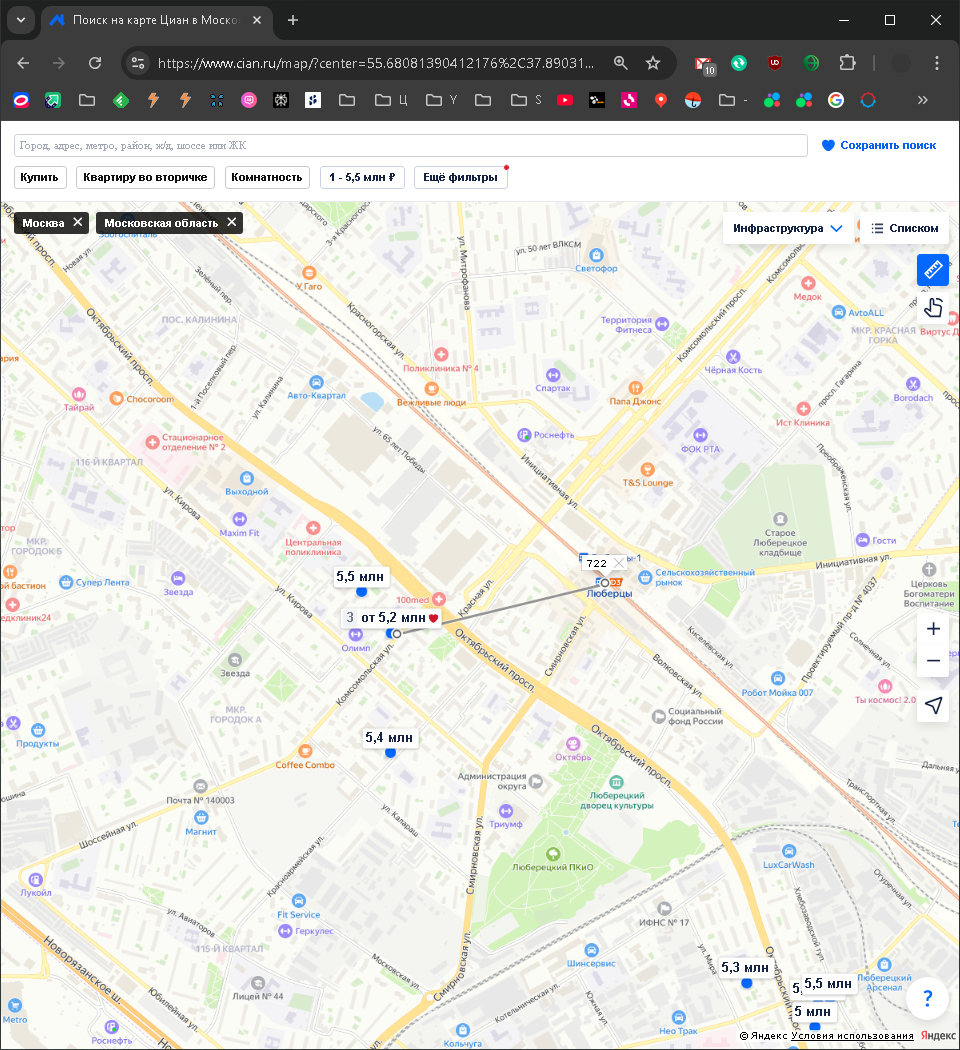This screenshot has width=960, height=1050.
Task: Activate the hand-draw area selection tool
Action: [933, 307]
